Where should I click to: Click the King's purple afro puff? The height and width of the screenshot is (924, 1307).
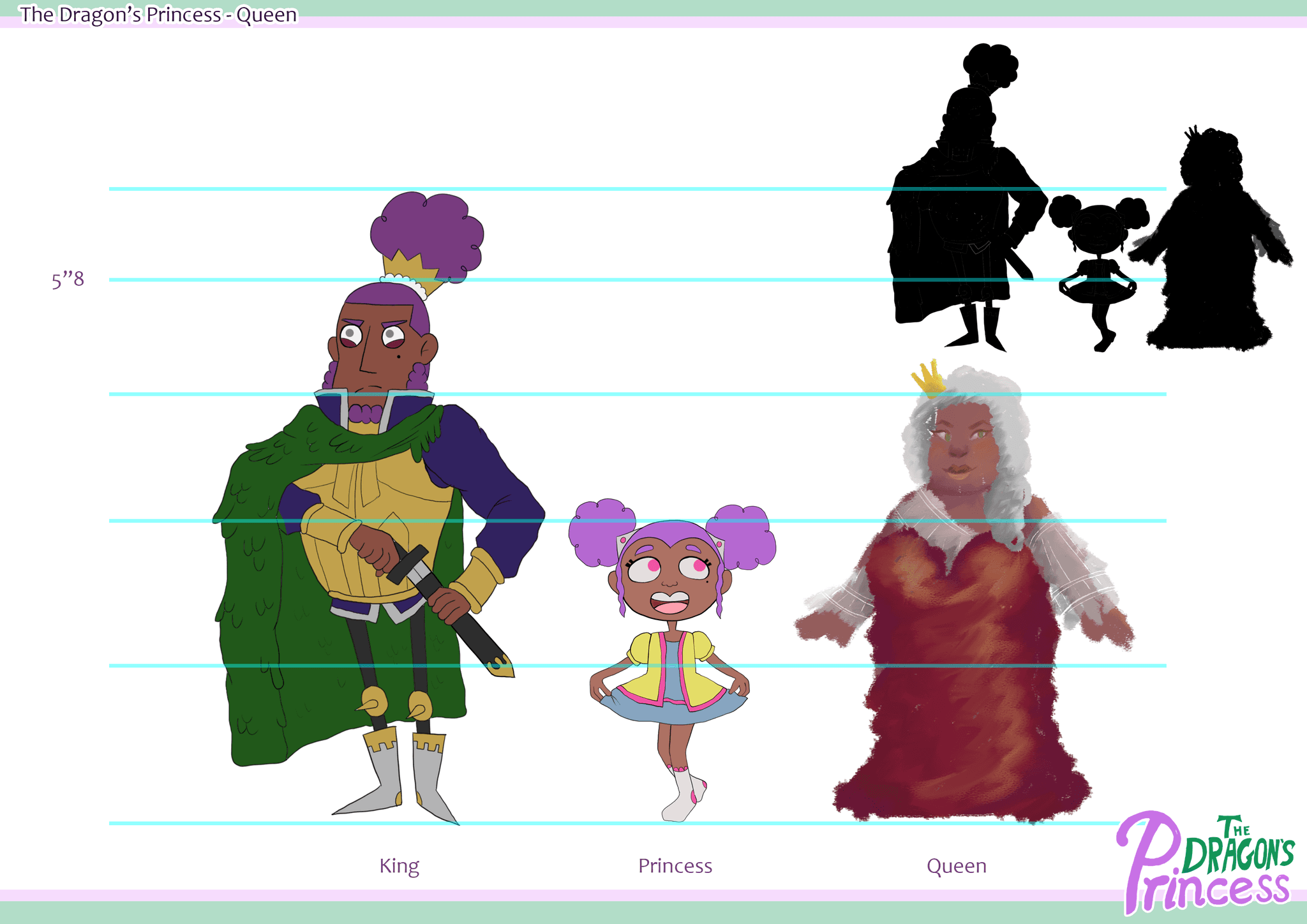(428, 231)
